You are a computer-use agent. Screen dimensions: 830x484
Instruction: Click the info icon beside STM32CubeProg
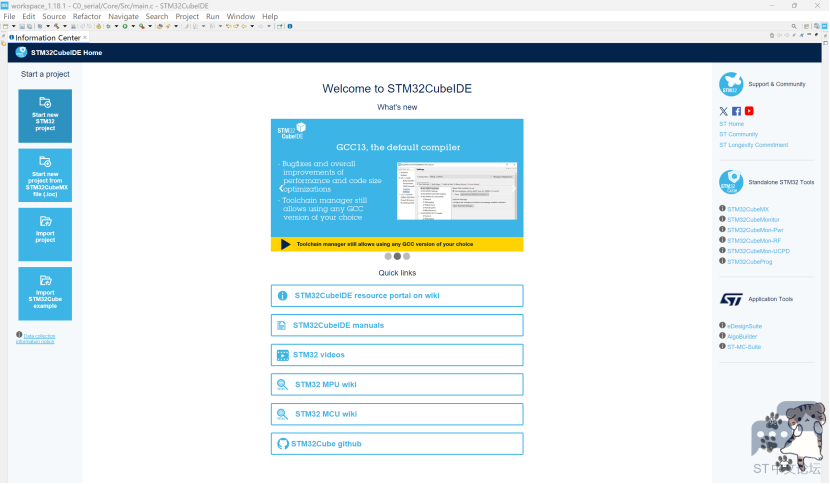click(x=722, y=261)
